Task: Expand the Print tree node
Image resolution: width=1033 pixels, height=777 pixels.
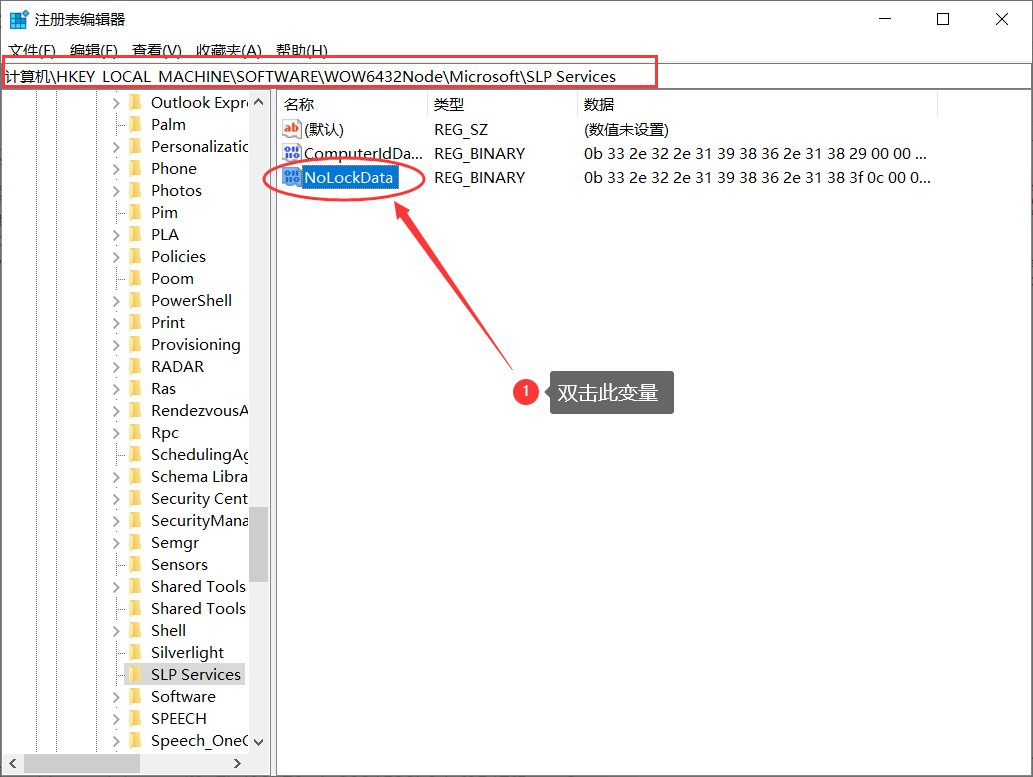Action: tap(116, 323)
